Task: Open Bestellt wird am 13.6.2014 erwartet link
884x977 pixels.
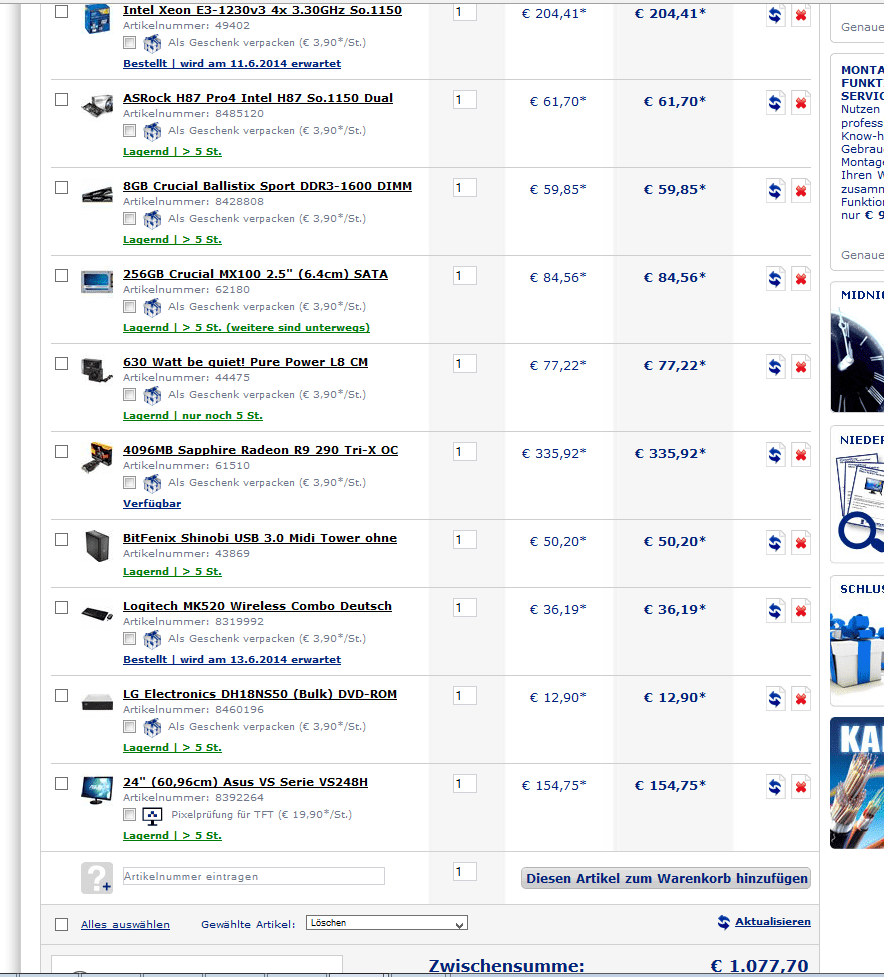Action: [x=232, y=659]
